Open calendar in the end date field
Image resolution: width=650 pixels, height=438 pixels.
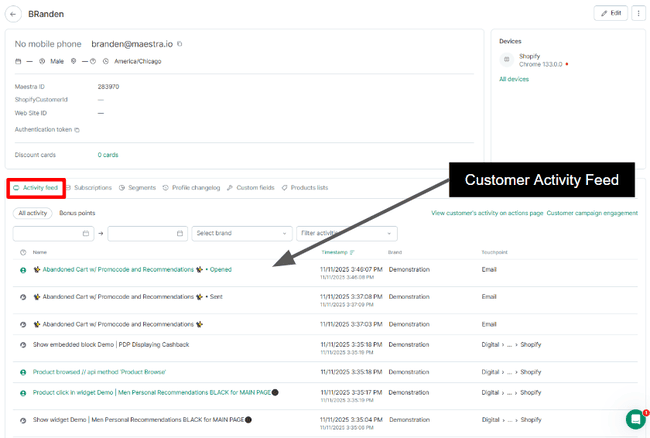(x=180, y=233)
